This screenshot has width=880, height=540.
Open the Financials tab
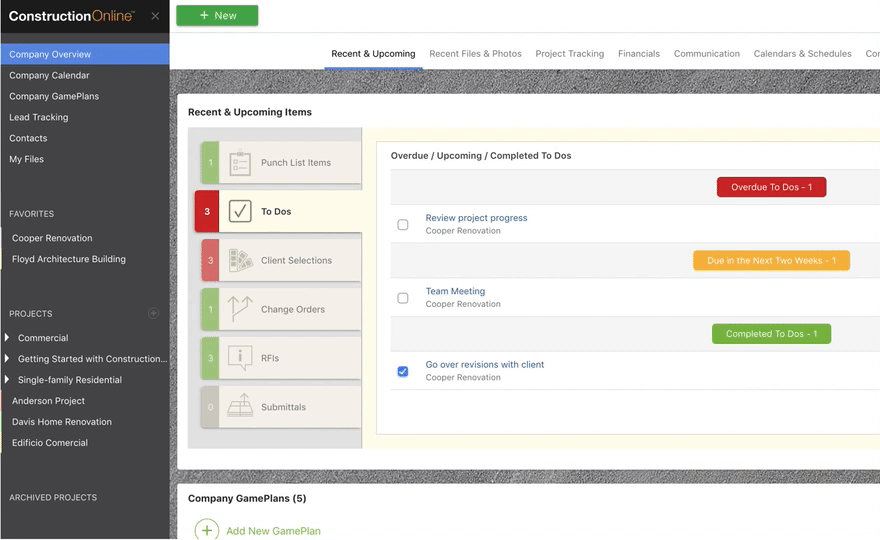(639, 54)
